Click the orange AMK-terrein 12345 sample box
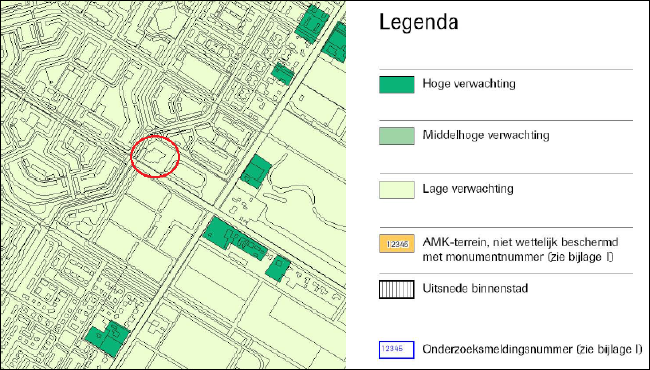 coord(397,244)
